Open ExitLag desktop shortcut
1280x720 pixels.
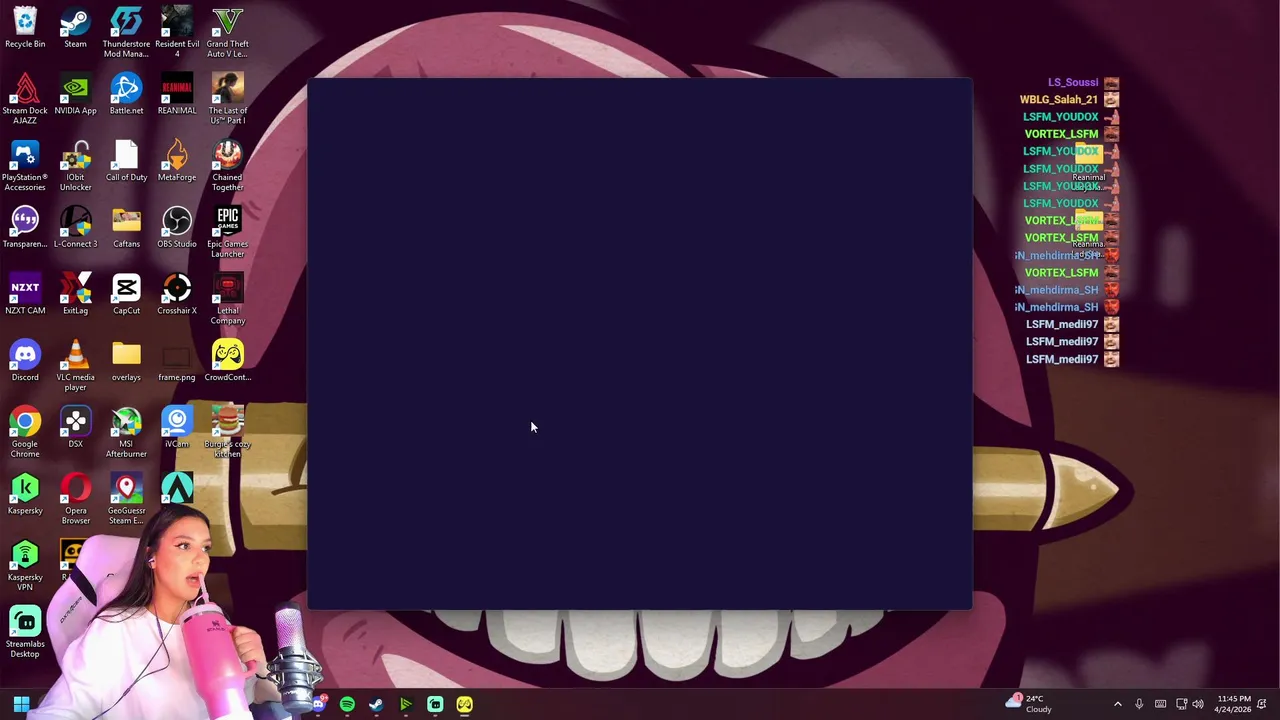[75, 295]
